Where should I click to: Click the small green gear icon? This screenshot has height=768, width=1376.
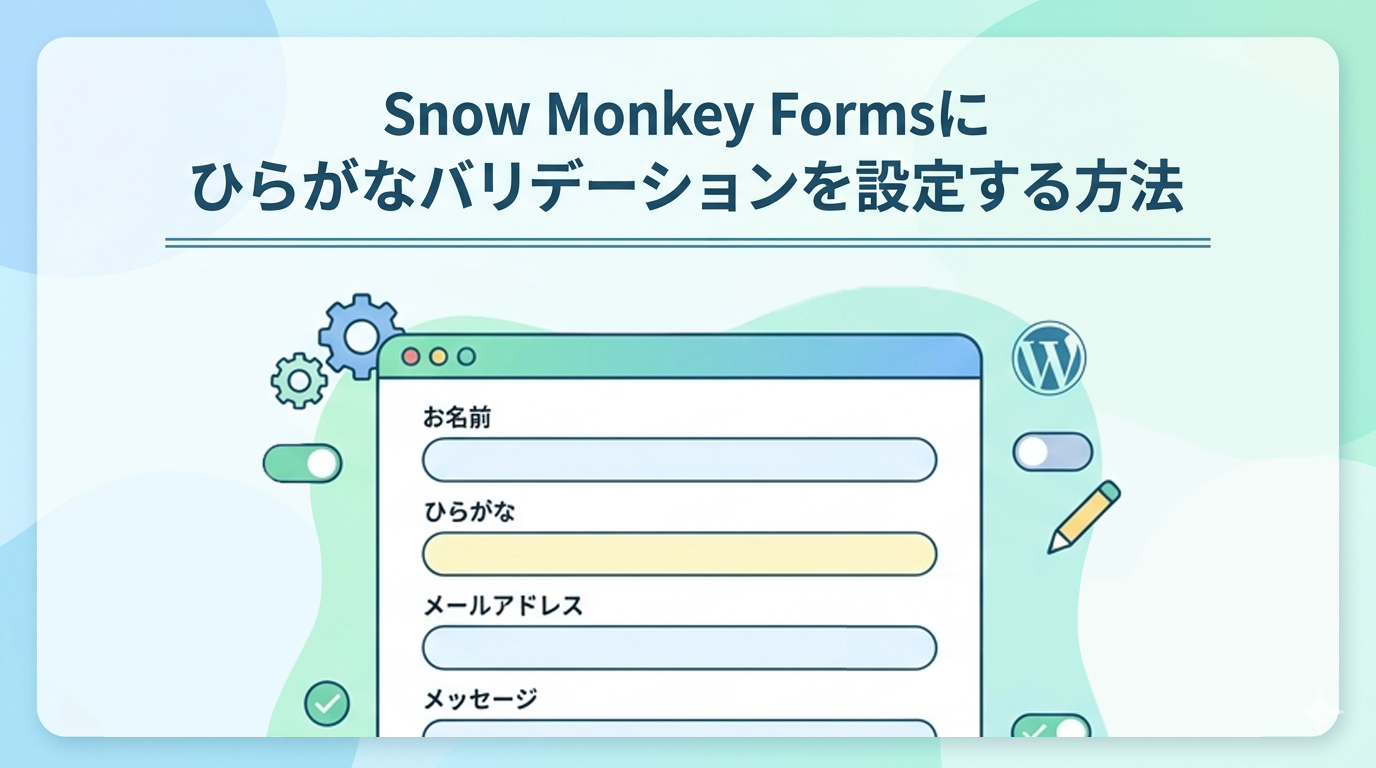coord(298,380)
